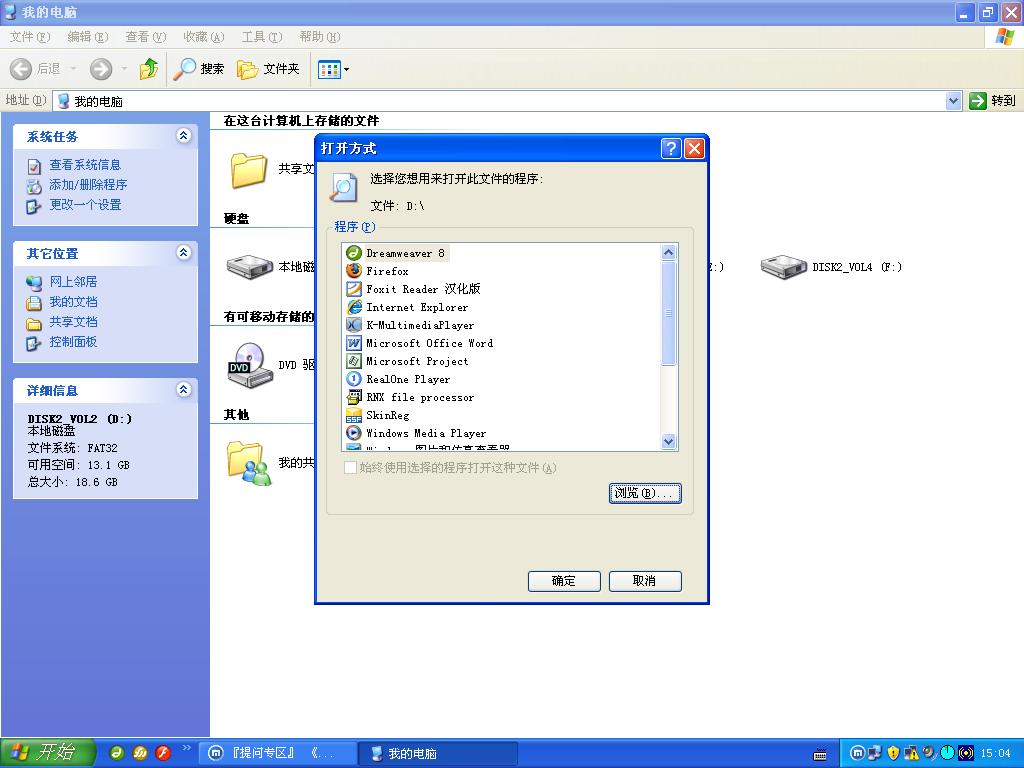
Task: Click the 浏览 browse button
Action: coord(645,493)
